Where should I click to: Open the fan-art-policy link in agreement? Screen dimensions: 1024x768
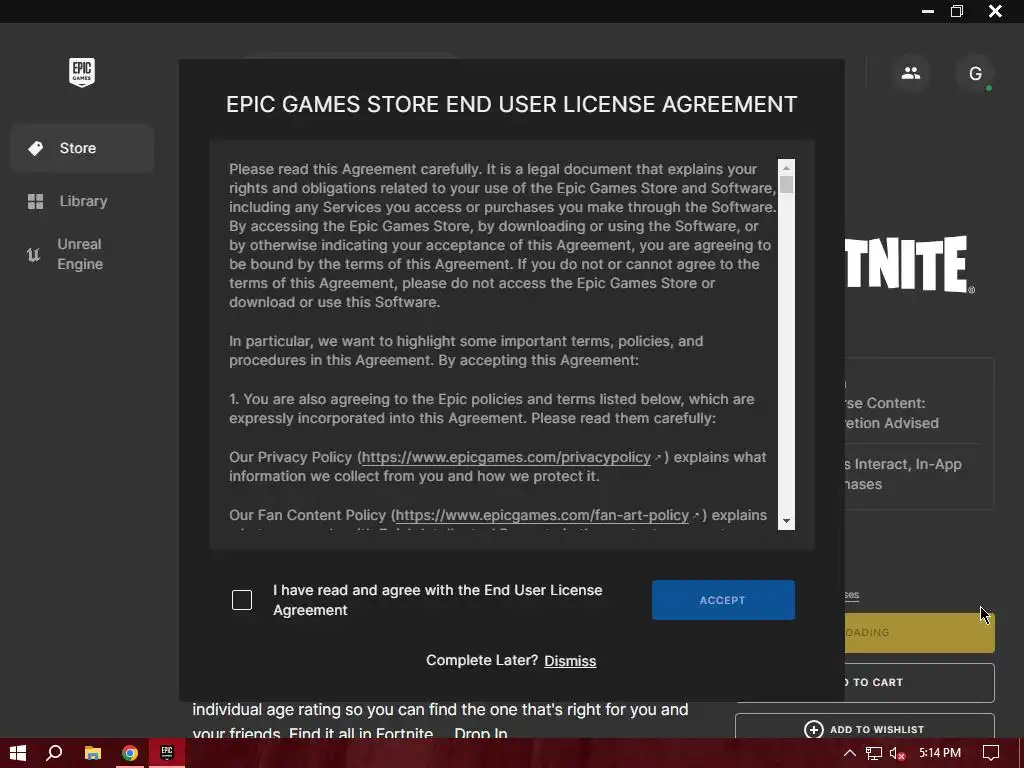click(542, 515)
